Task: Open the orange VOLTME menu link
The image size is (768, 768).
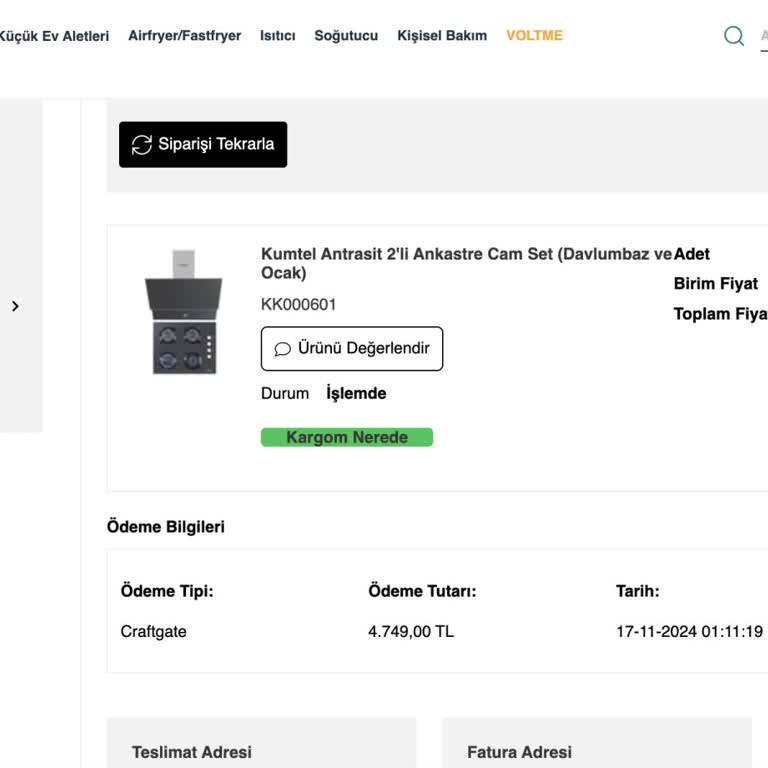Action: pos(534,35)
